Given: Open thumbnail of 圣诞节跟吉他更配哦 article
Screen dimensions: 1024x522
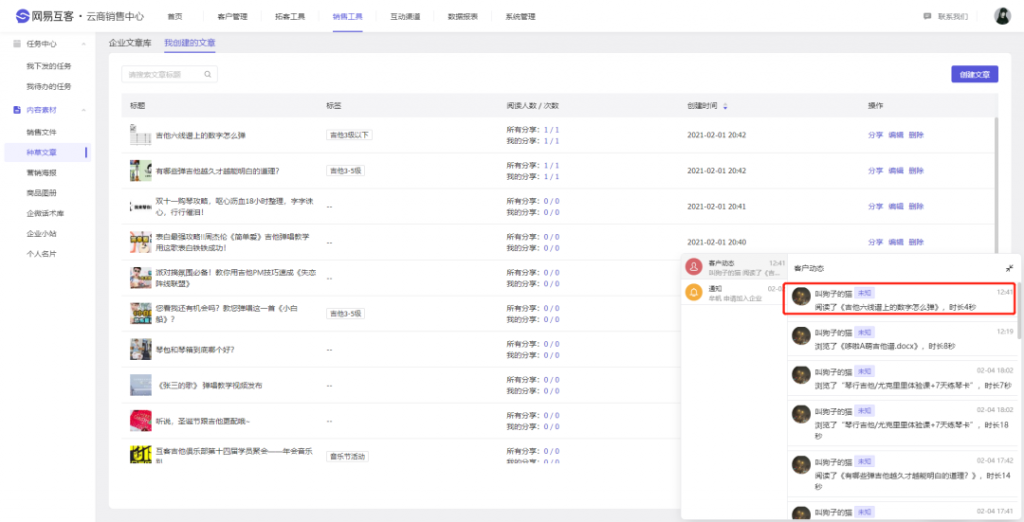Looking at the screenshot, I should point(140,421).
